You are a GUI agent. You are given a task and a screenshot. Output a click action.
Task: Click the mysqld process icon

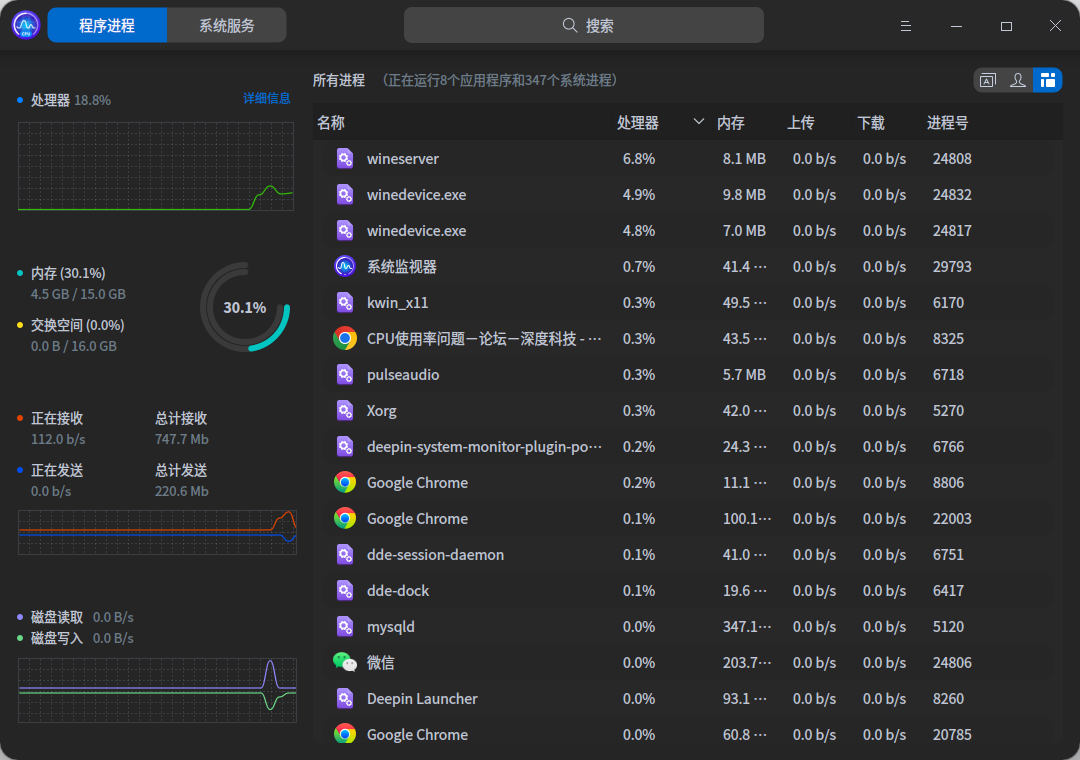pos(345,627)
